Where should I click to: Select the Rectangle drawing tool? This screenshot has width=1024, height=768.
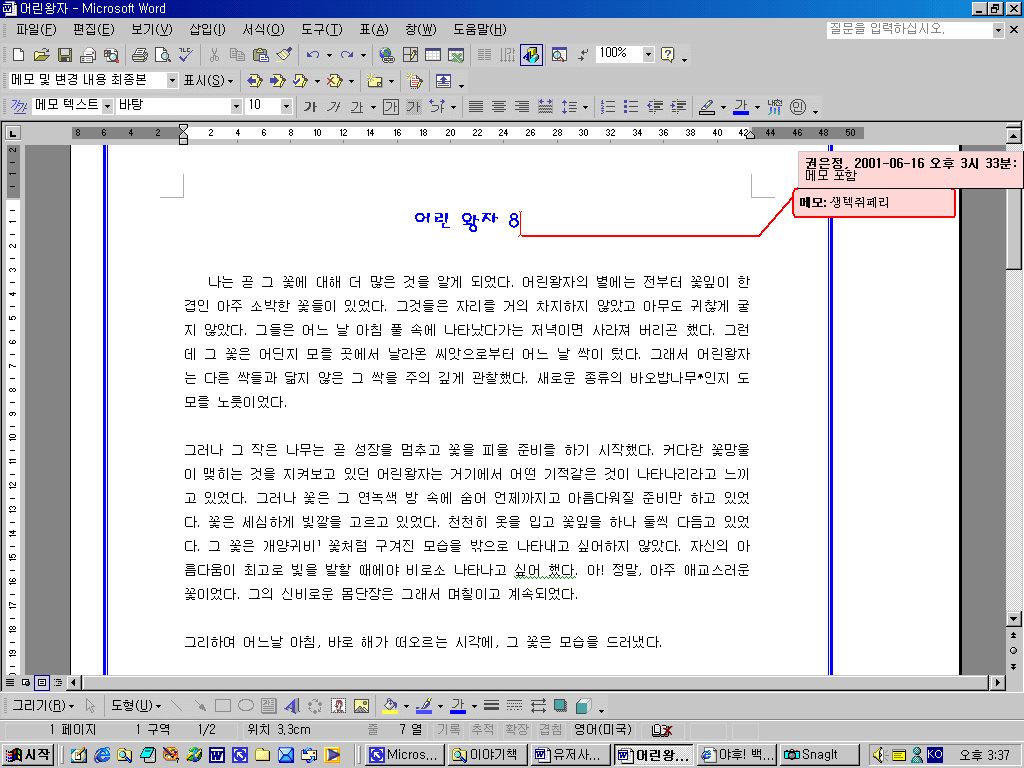click(x=223, y=705)
